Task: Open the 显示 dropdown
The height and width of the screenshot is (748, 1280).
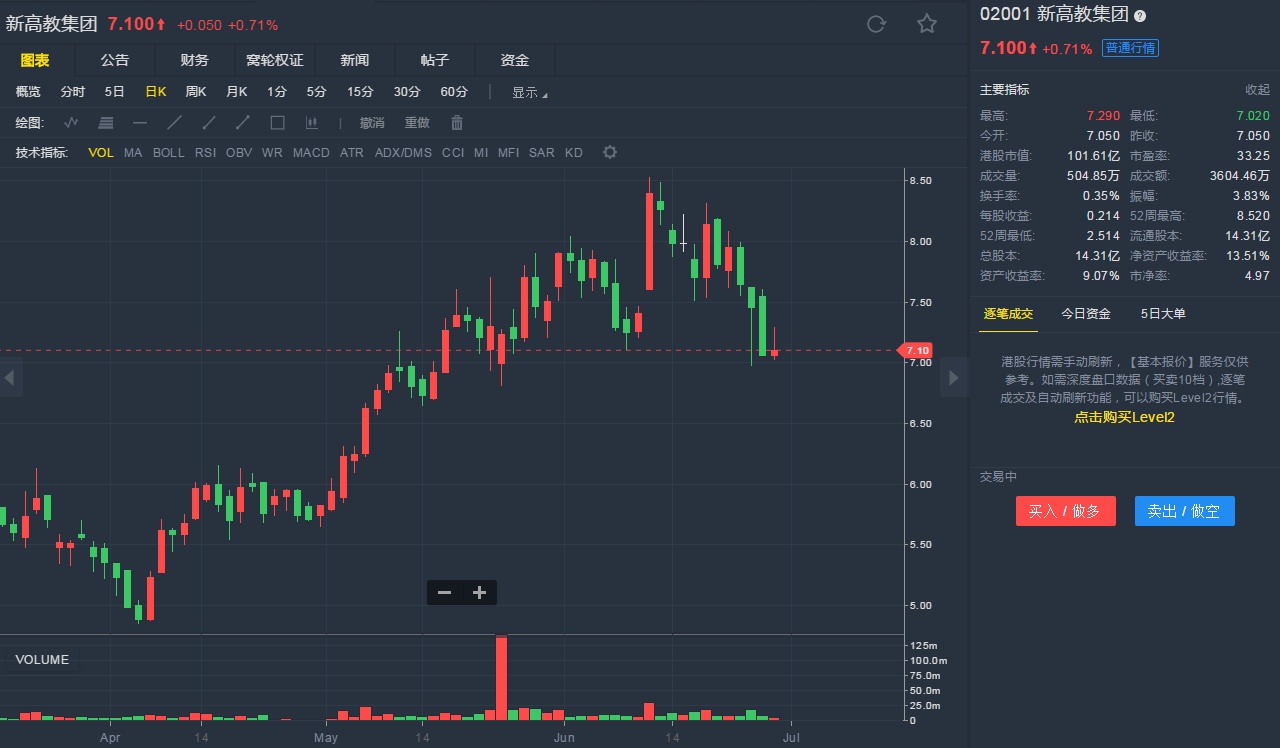Action: pos(529,93)
